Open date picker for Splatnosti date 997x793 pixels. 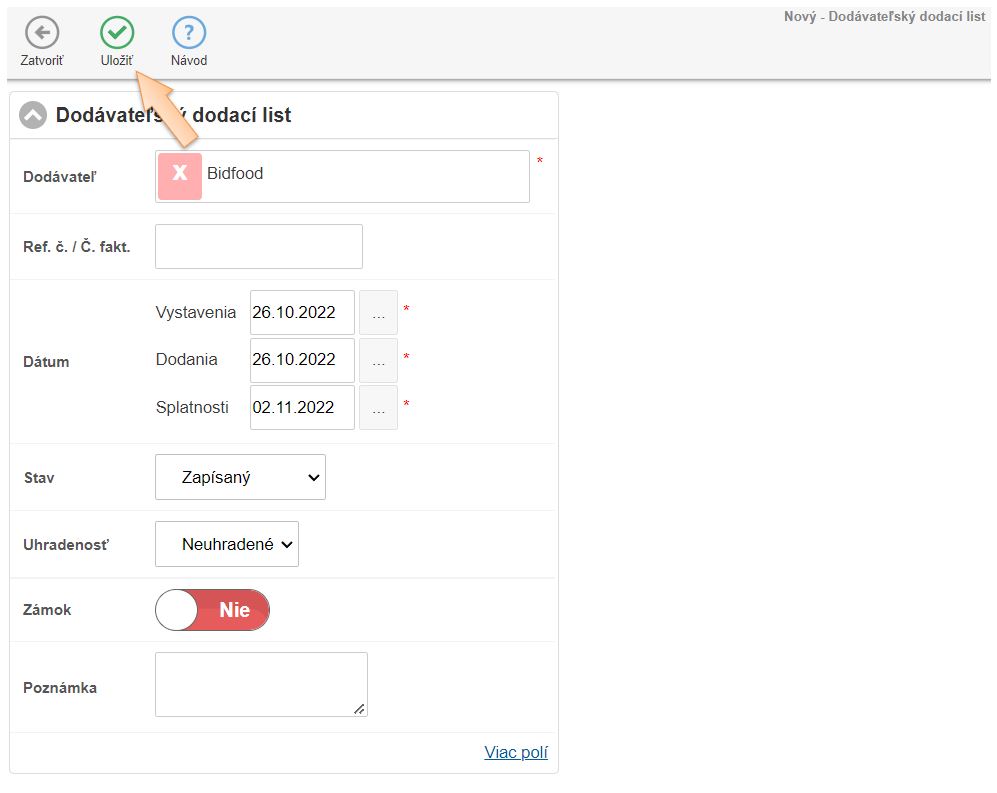(x=378, y=408)
